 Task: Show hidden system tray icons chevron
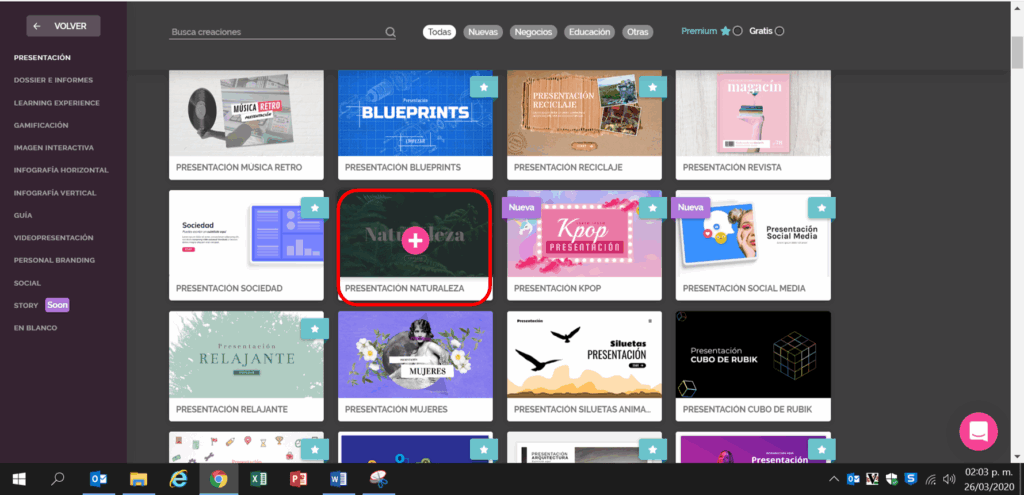click(x=834, y=479)
